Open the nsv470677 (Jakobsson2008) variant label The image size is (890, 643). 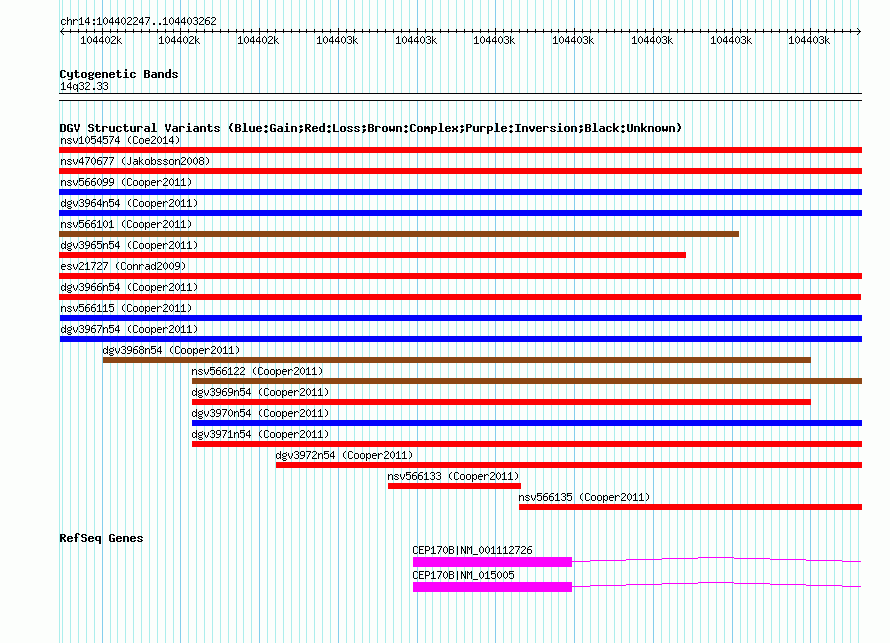click(x=135, y=161)
